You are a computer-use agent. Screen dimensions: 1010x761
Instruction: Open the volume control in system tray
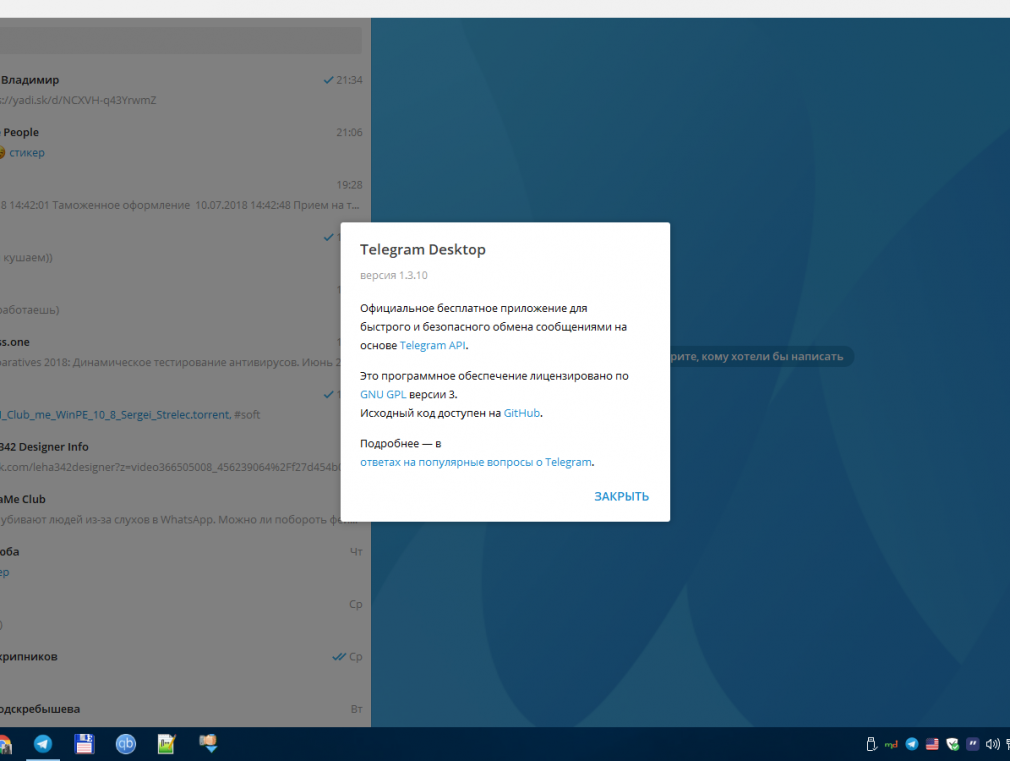tap(993, 744)
